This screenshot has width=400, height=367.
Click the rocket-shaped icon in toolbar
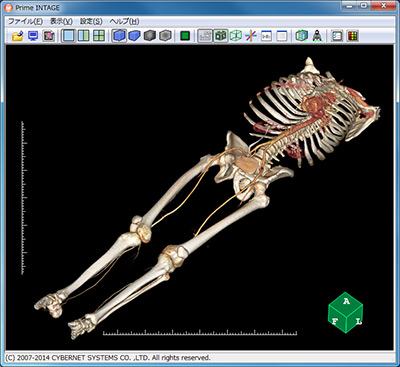coord(317,36)
